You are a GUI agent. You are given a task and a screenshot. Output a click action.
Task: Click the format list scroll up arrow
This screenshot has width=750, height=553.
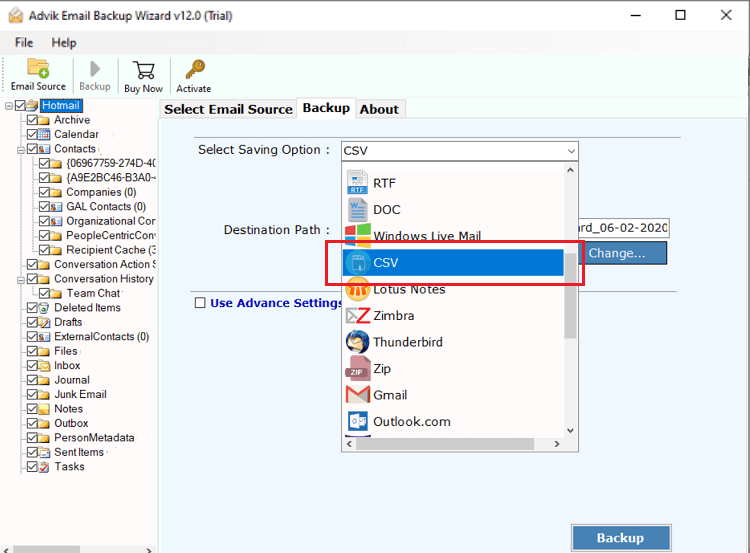(570, 170)
